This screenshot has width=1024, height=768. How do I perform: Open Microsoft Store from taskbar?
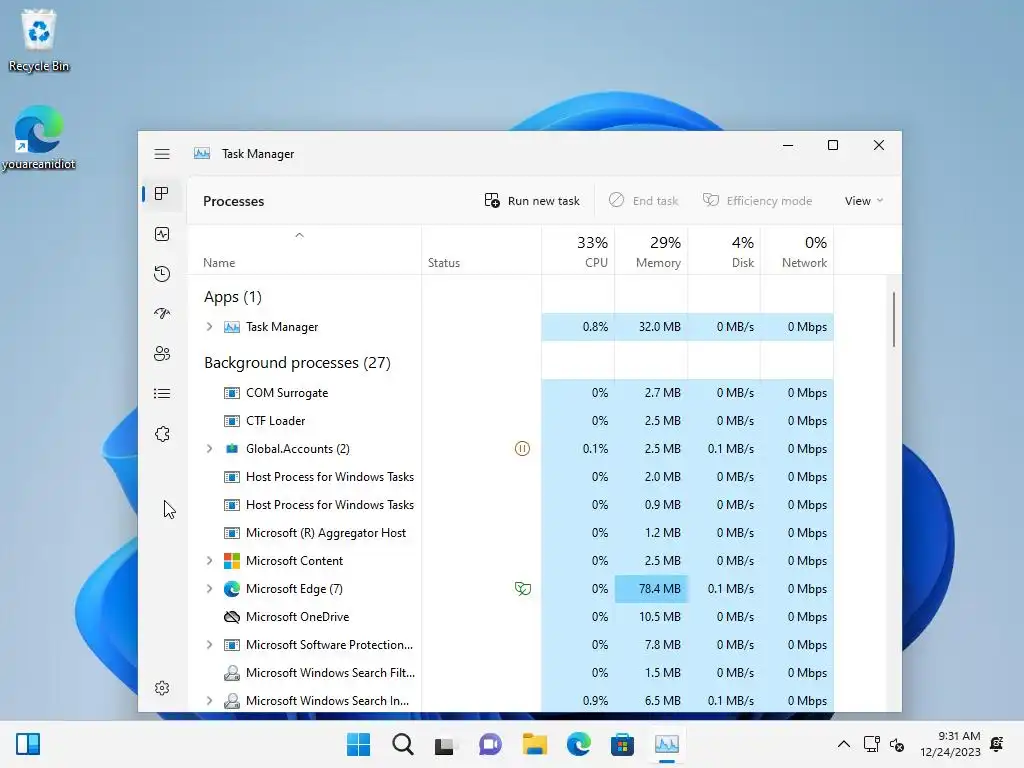tap(622, 744)
